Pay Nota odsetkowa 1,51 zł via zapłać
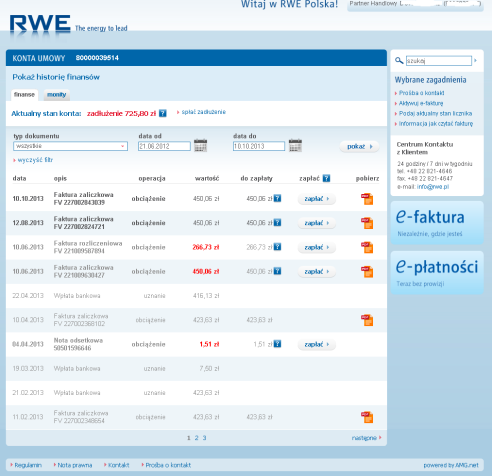This screenshot has width=492, height=476. click(317, 344)
